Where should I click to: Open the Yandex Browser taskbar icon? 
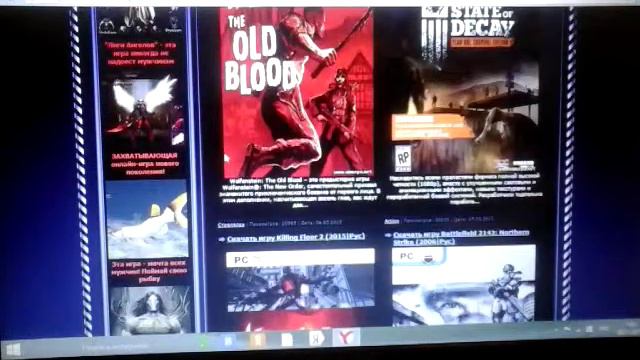pyautogui.click(x=347, y=338)
